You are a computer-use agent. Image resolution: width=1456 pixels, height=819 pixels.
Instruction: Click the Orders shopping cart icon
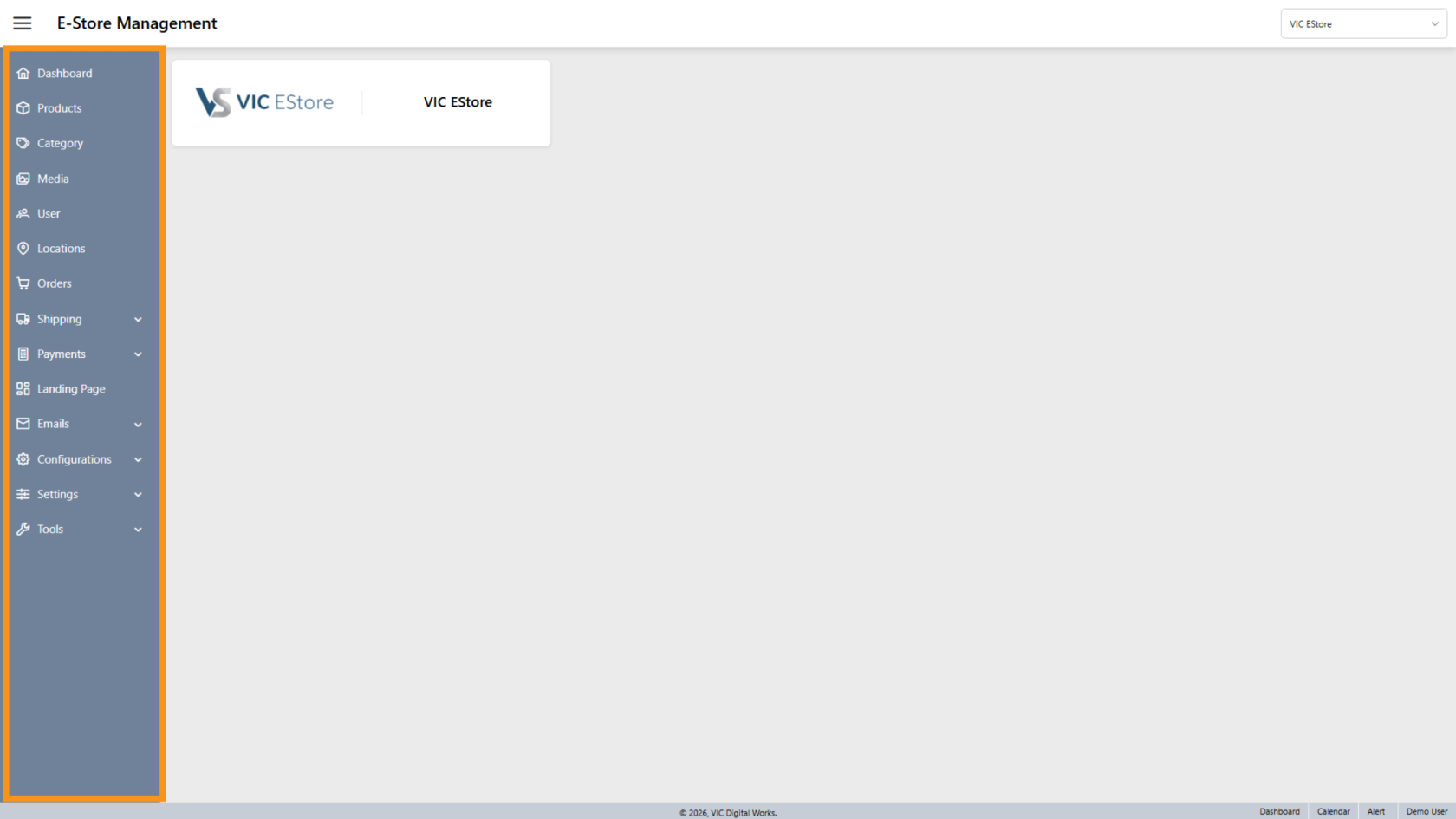23,283
